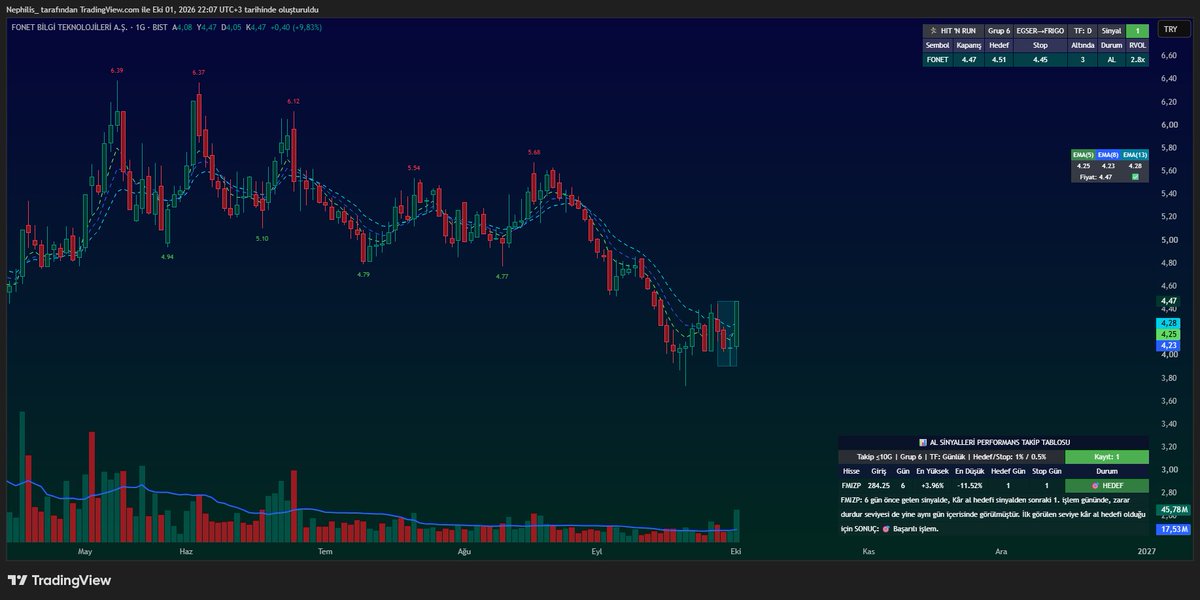This screenshot has height=600, width=1200.
Task: Click the 4.51 Hedef value cell
Action: (x=999, y=59)
